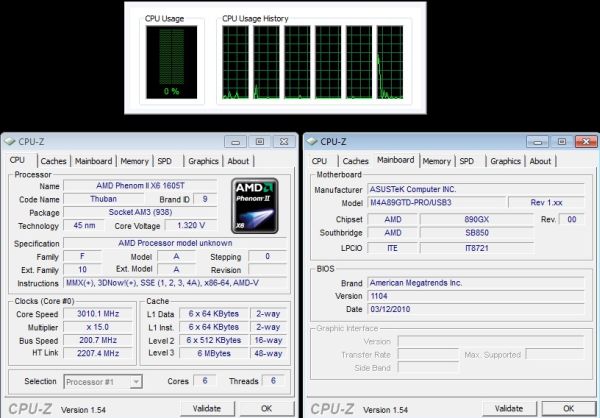
Task: Open Memory tab in right CPU-Z window
Action: click(437, 161)
